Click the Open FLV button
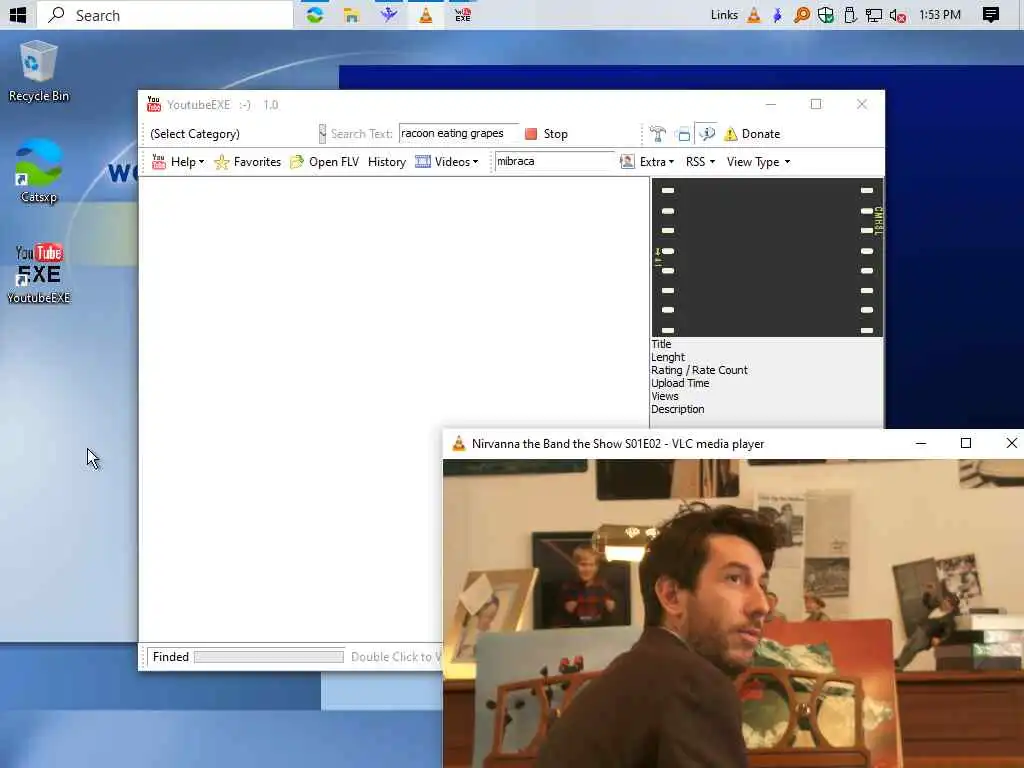 325,162
